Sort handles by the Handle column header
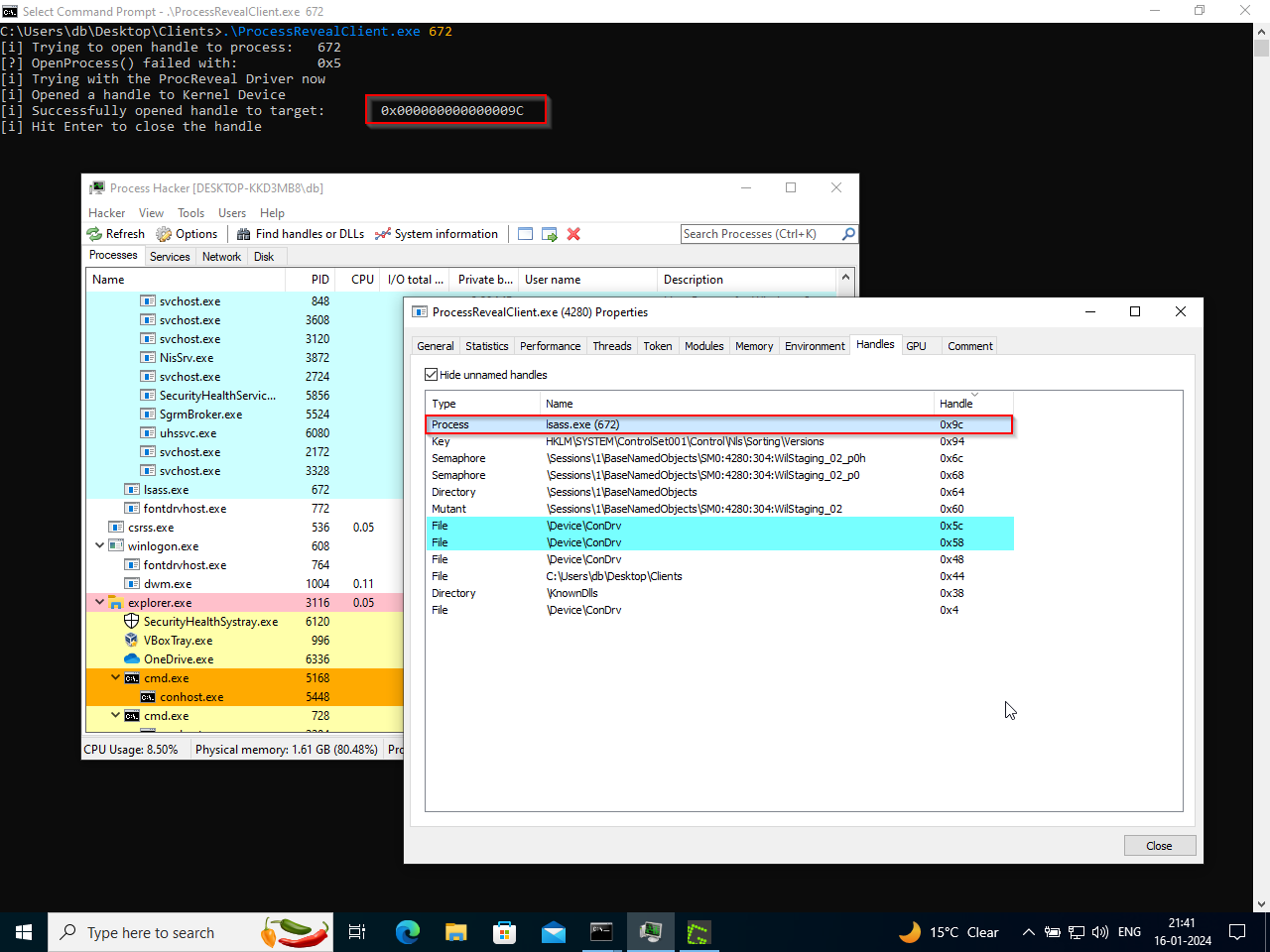Screen dimensions: 1270x952 (x=973, y=404)
